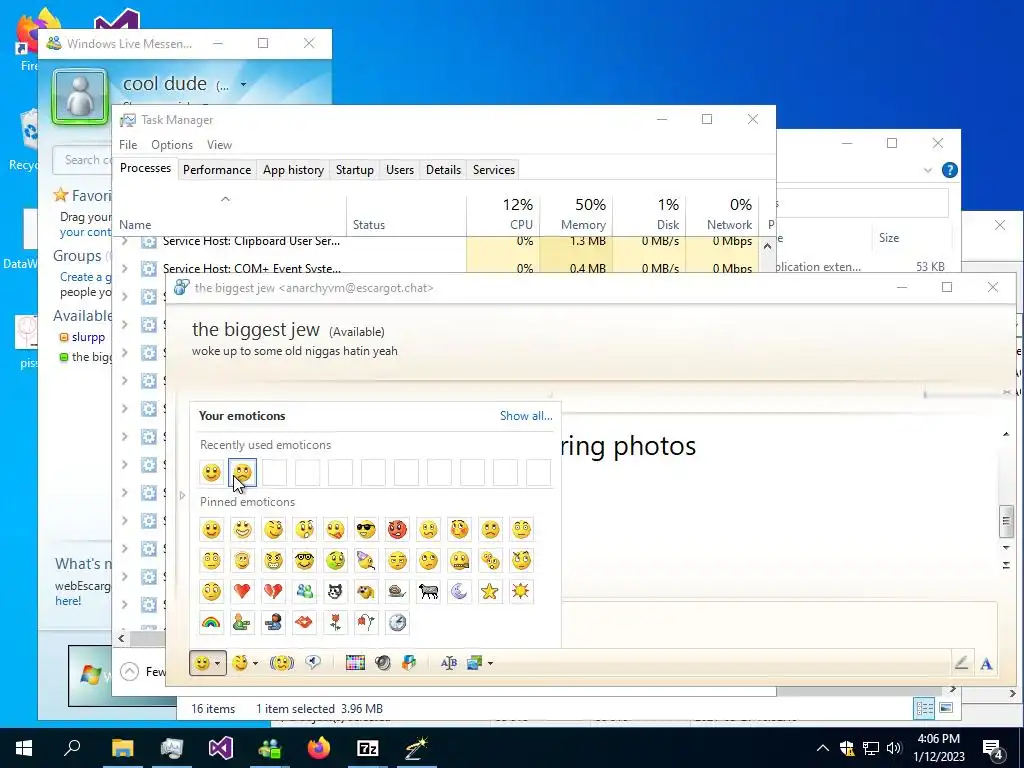1024x768 pixels.
Task: Send a nudge with the shaking face icon
Action: click(282, 663)
